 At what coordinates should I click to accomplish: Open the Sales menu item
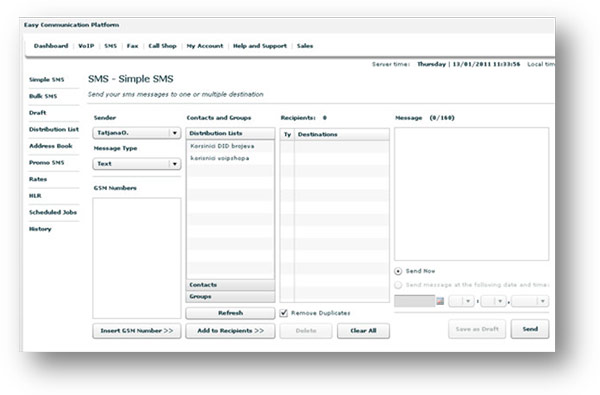[305, 46]
